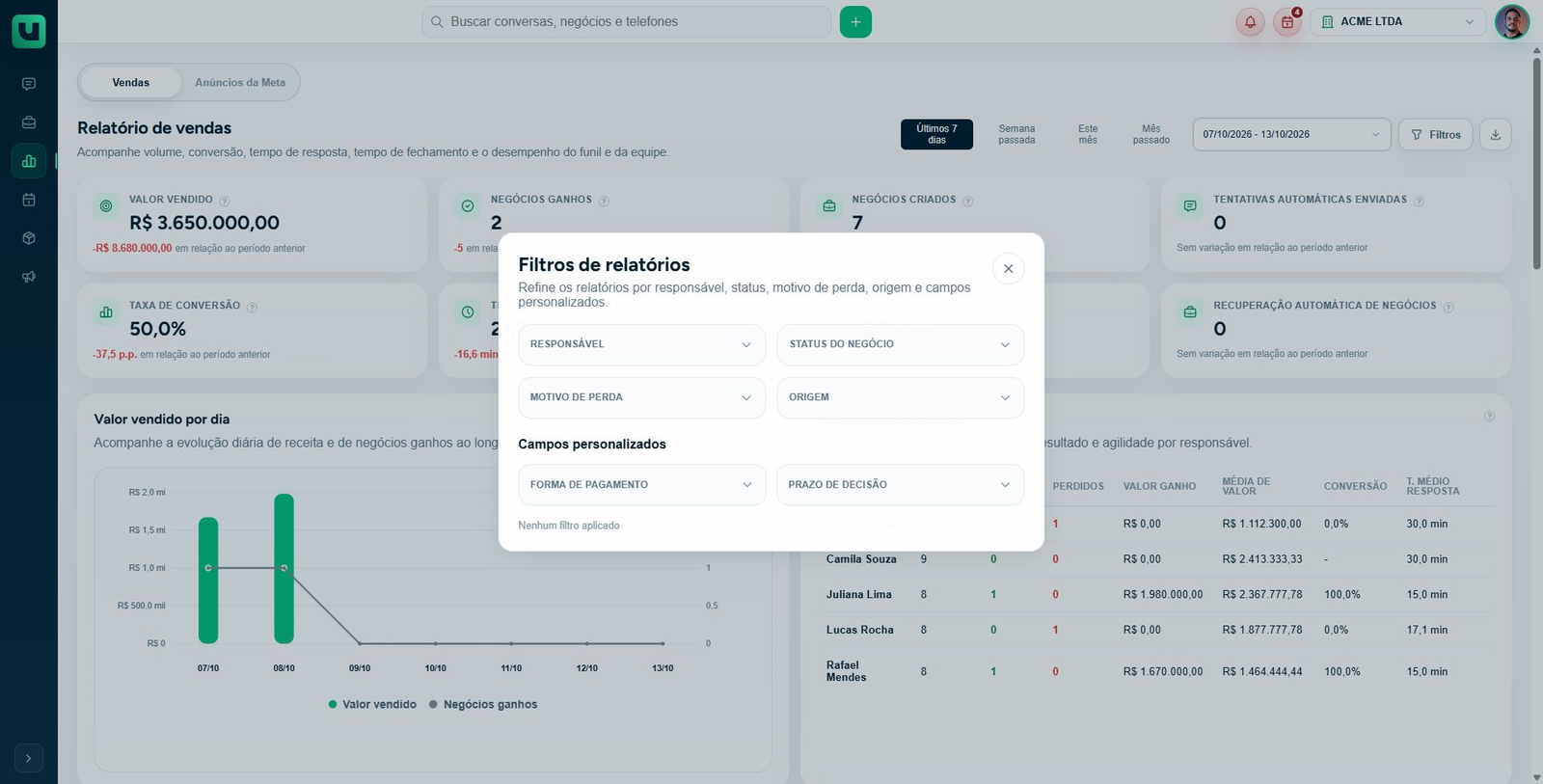Show help for Taxa de Conversão
The image size is (1543, 784).
pos(252,307)
